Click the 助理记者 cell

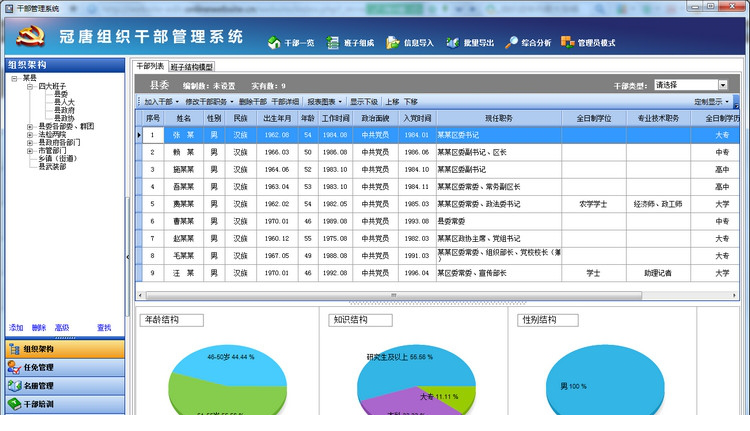(x=658, y=273)
